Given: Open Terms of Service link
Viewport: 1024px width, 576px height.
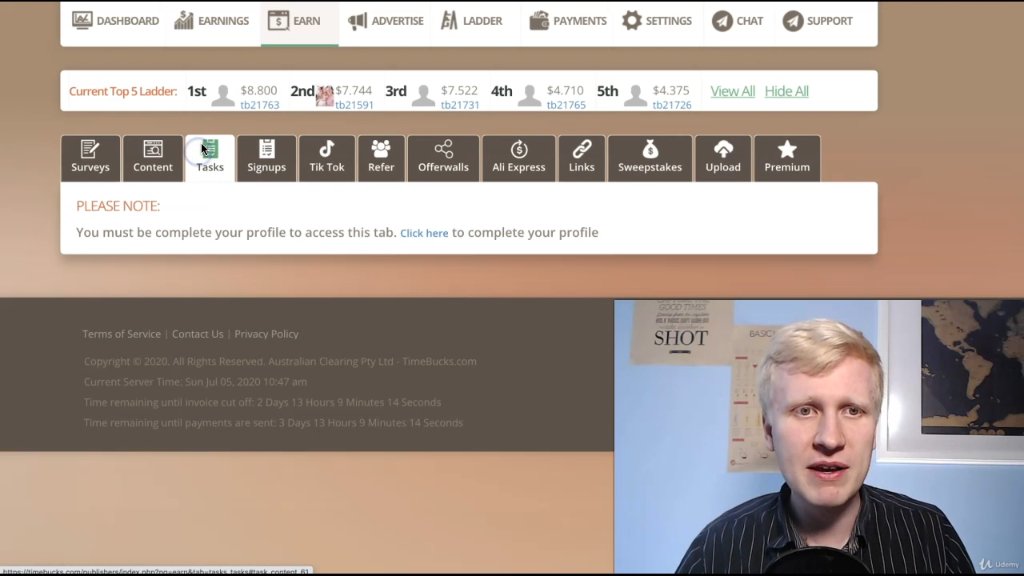Looking at the screenshot, I should point(121,334).
